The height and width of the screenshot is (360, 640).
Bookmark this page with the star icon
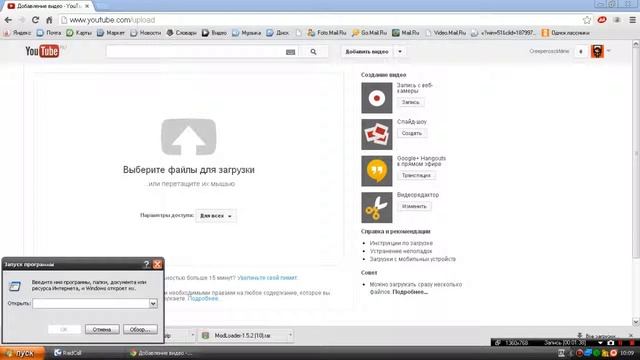[587, 20]
